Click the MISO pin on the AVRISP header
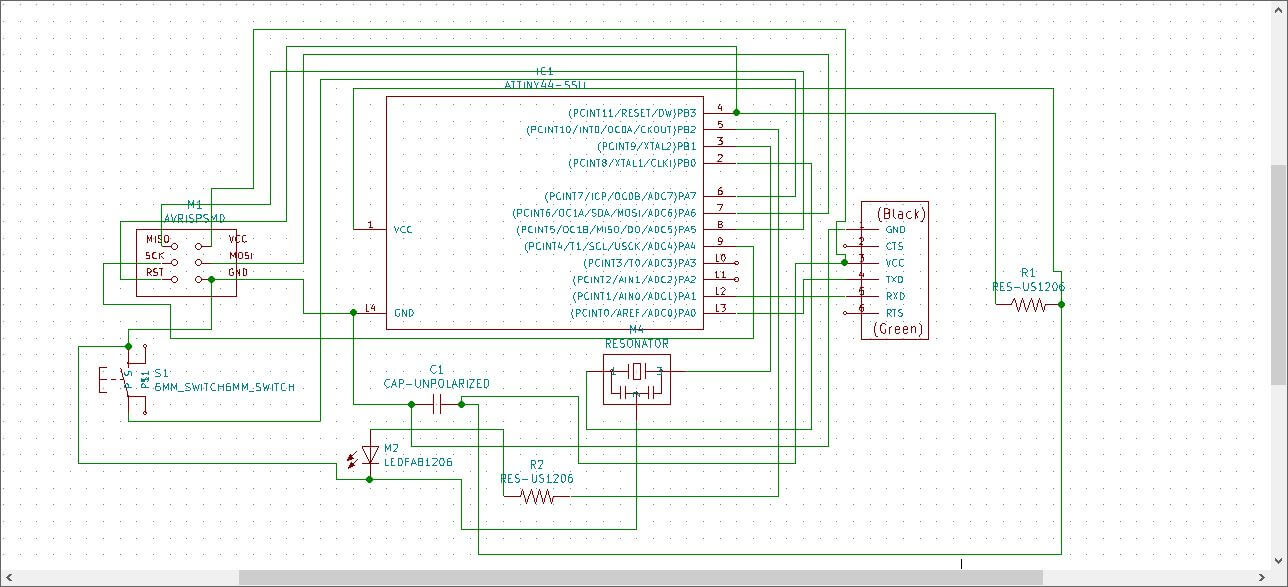The height and width of the screenshot is (587, 1288). pos(158,240)
